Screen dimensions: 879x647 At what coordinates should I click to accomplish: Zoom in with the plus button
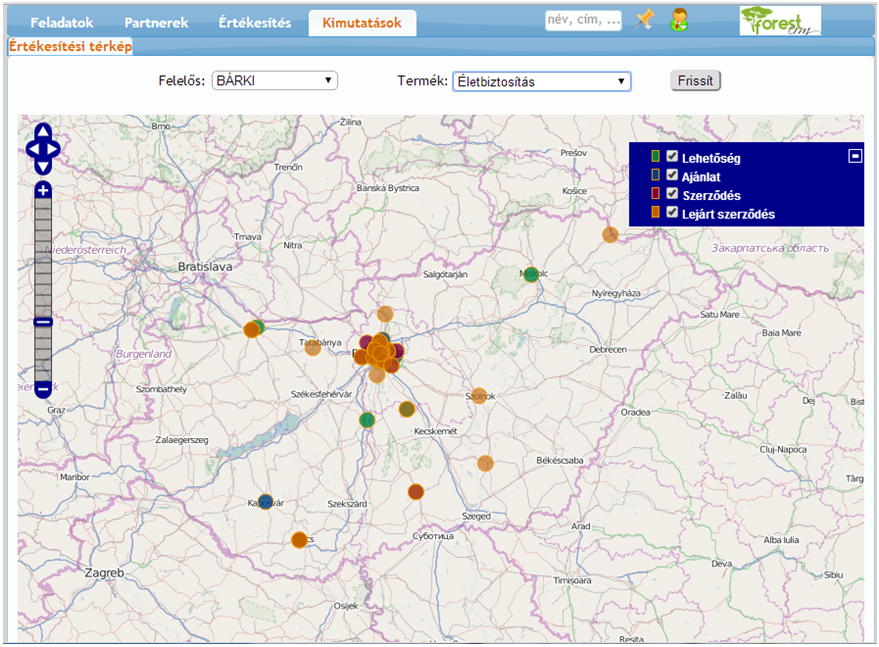point(43,190)
